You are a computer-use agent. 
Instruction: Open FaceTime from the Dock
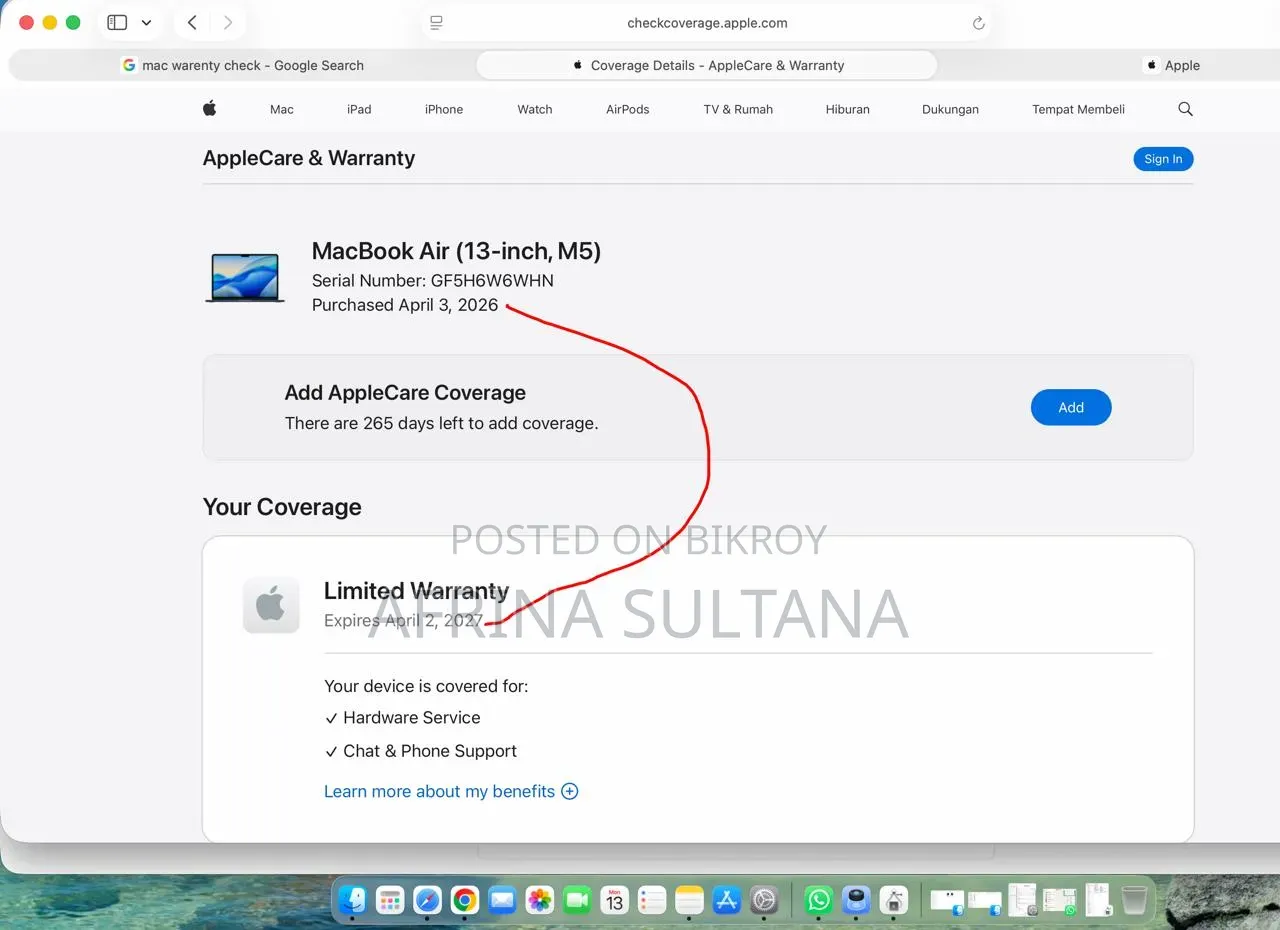577,900
